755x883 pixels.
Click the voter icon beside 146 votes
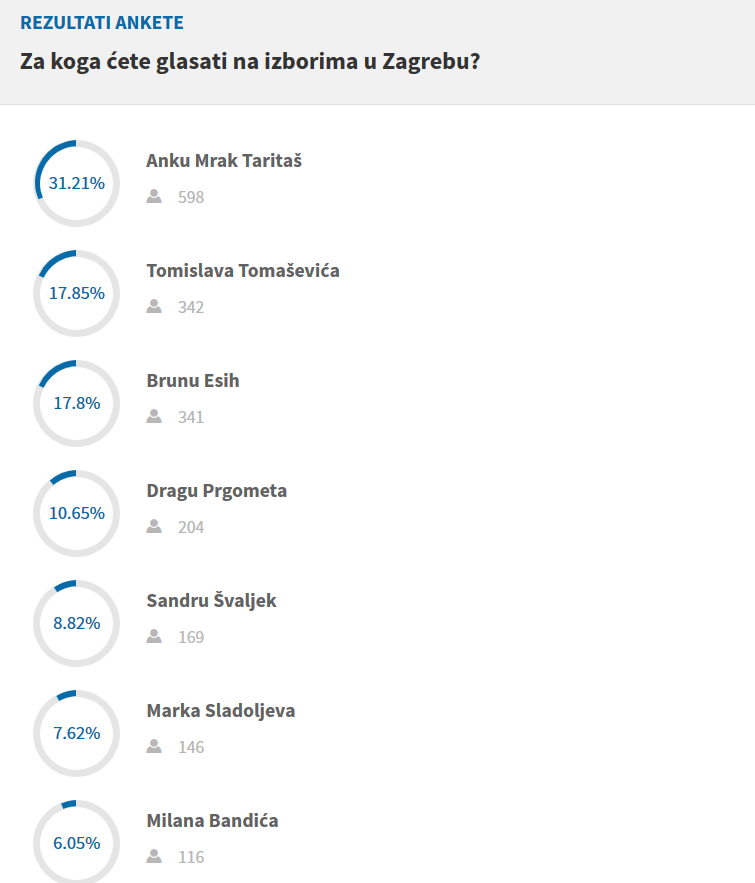(154, 747)
